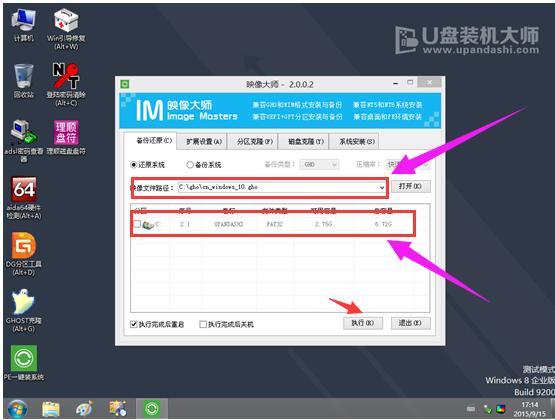Expand the image file path dropdown arrow

pos(382,187)
